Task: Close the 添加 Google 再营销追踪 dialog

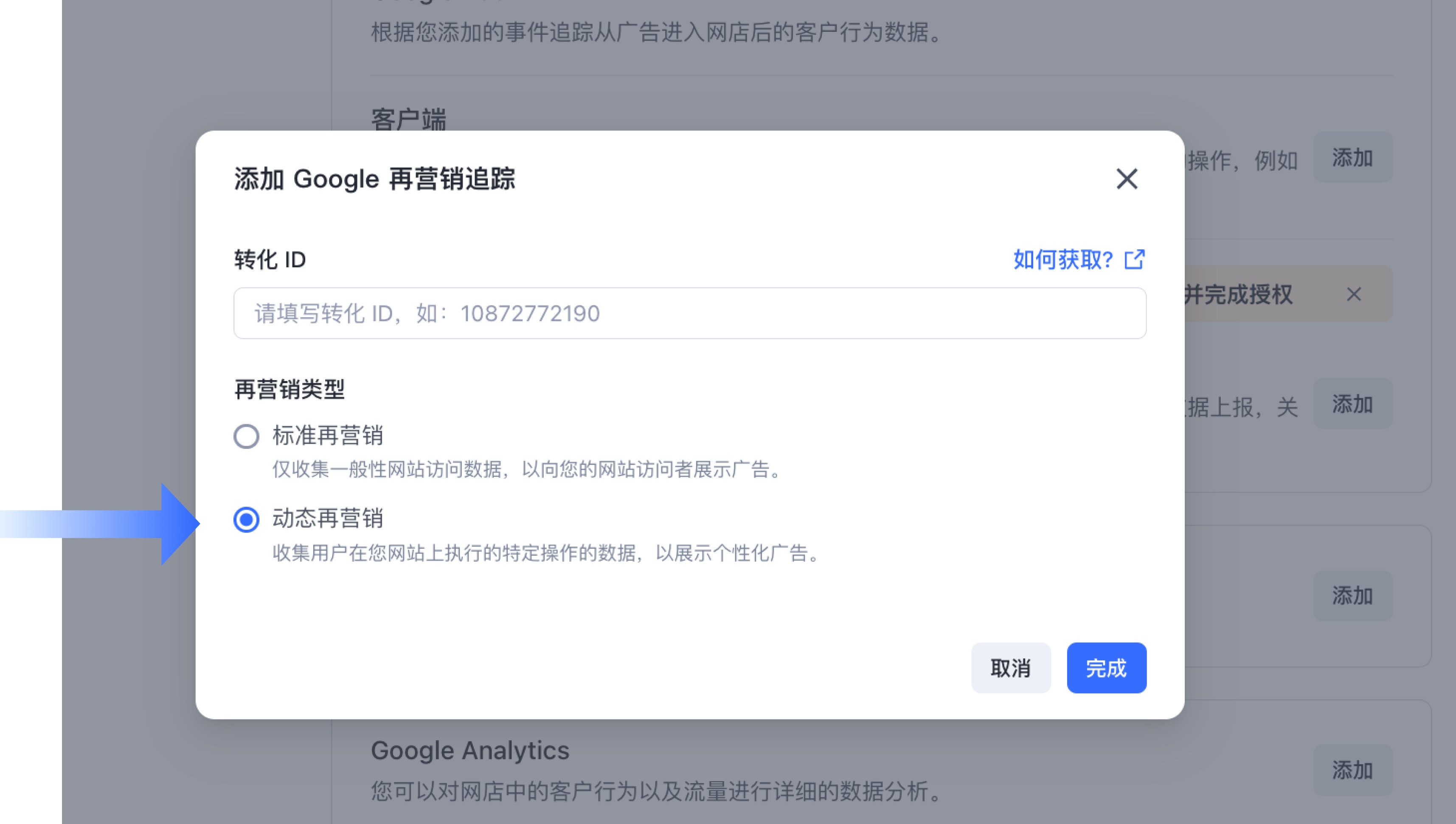Action: (1126, 179)
